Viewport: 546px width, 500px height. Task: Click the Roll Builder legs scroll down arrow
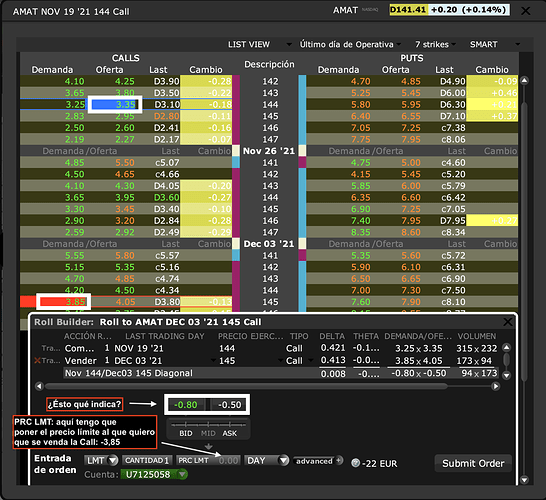pos(507,375)
